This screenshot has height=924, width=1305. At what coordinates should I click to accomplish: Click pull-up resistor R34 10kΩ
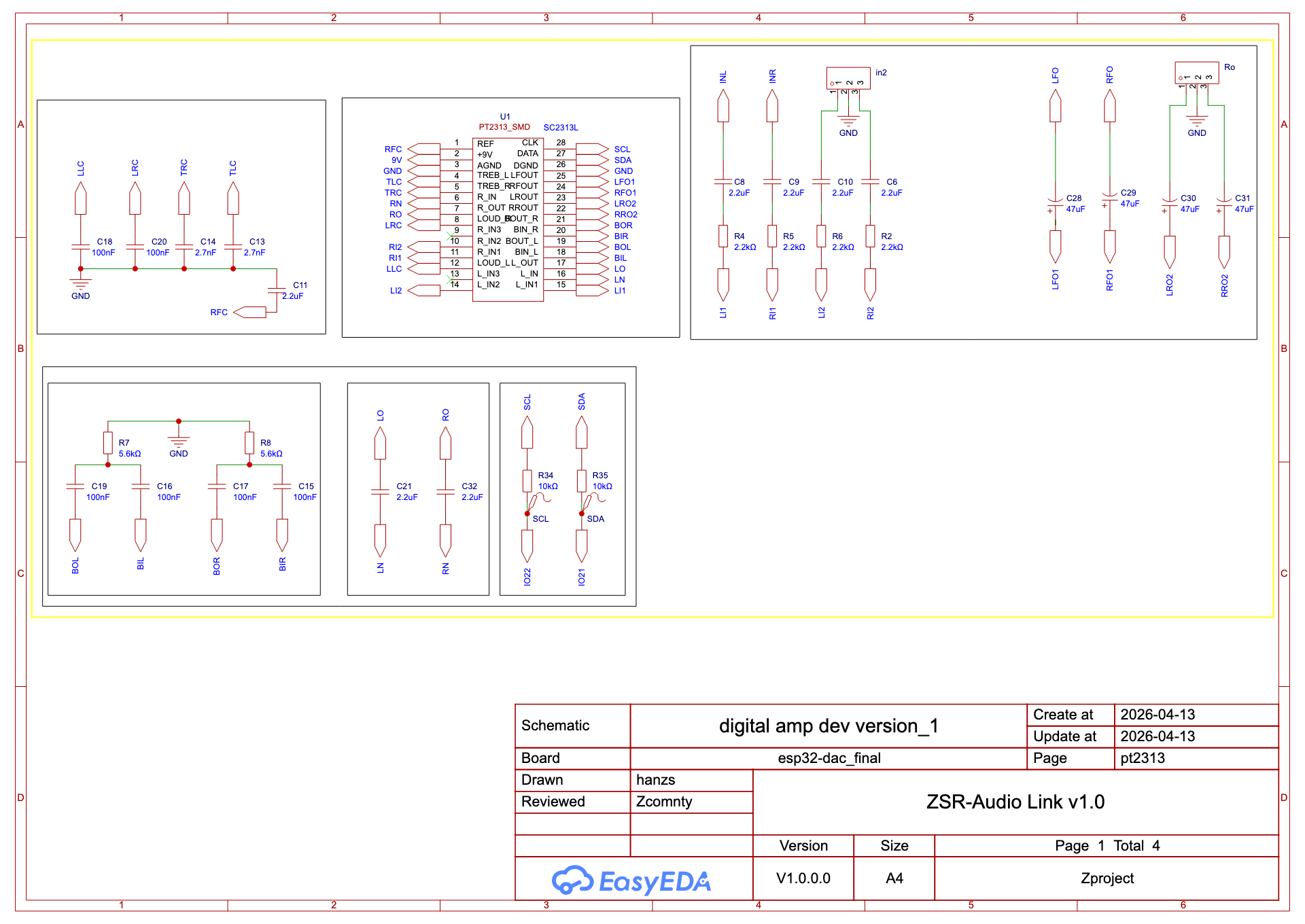pyautogui.click(x=527, y=480)
